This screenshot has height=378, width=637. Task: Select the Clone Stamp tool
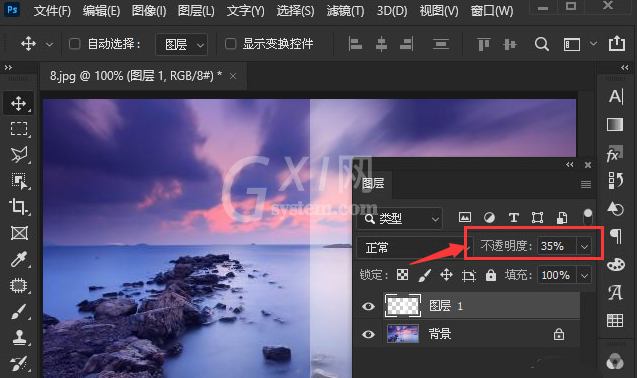click(19, 337)
